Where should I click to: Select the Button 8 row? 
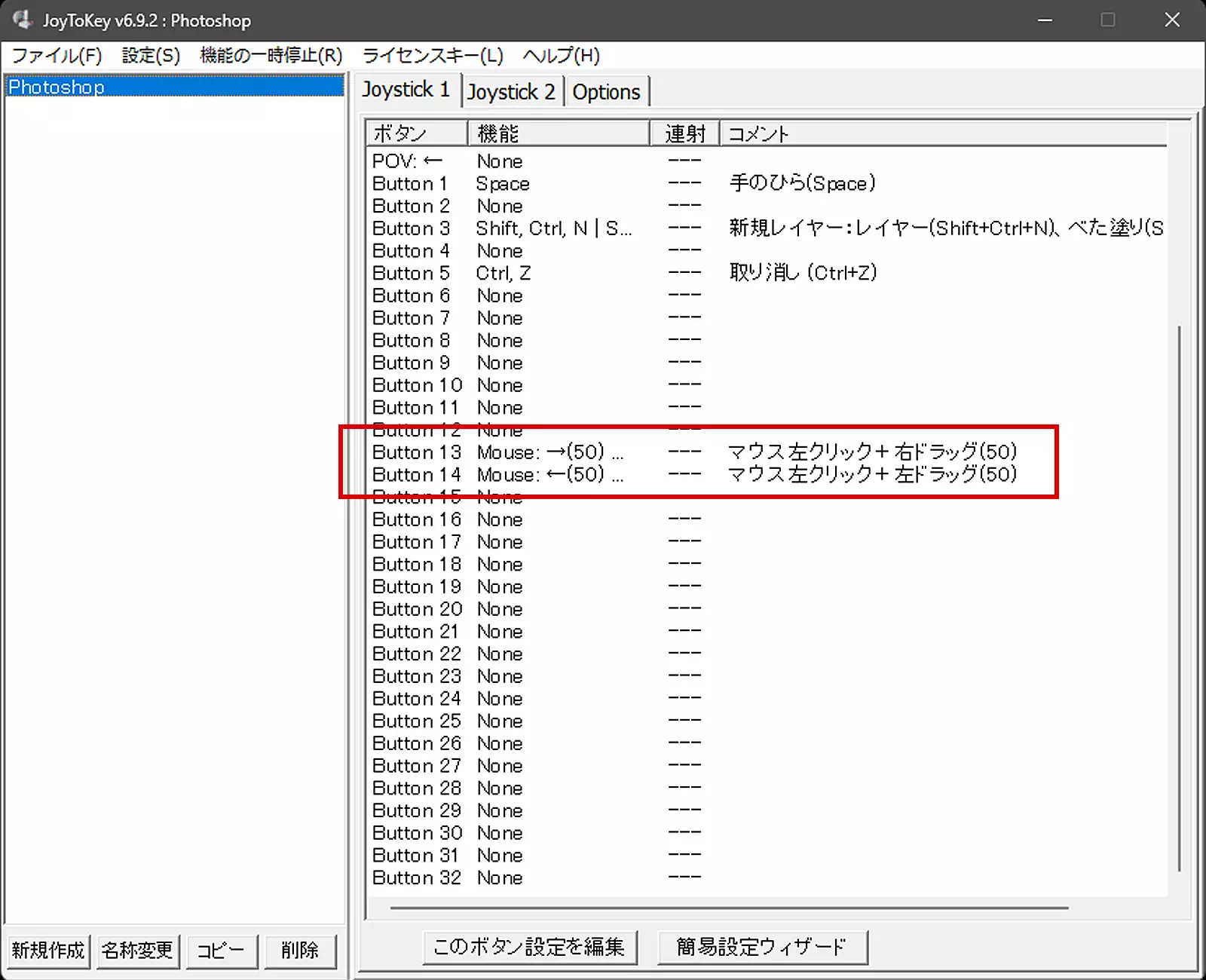click(767, 341)
